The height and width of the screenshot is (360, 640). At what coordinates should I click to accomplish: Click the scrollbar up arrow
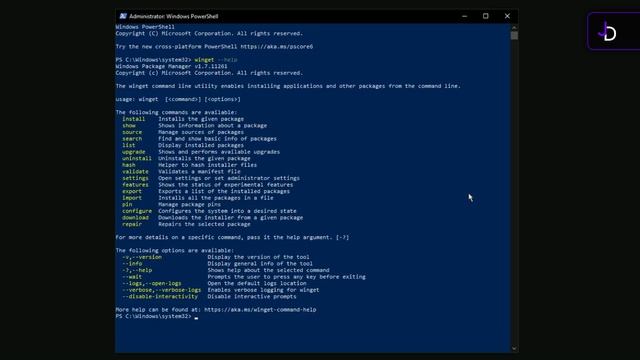[514, 27]
